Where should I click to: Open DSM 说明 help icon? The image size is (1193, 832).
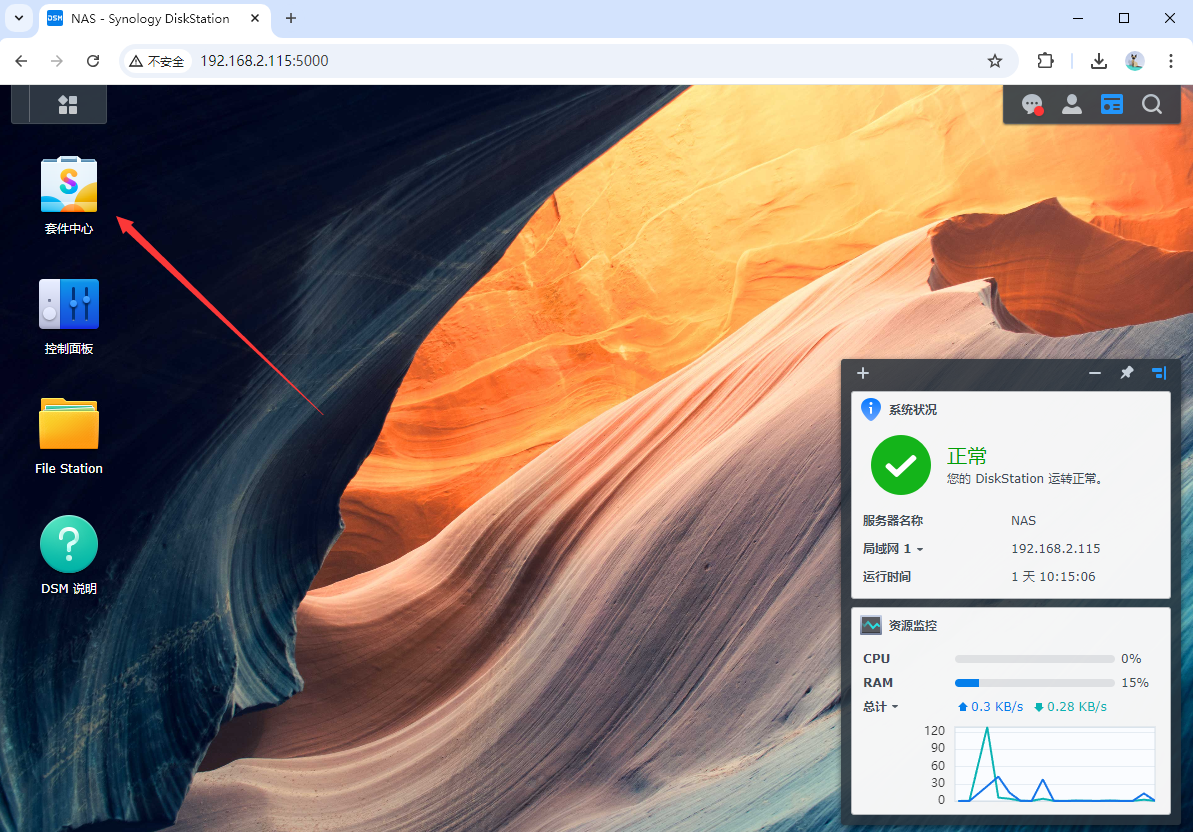click(69, 545)
